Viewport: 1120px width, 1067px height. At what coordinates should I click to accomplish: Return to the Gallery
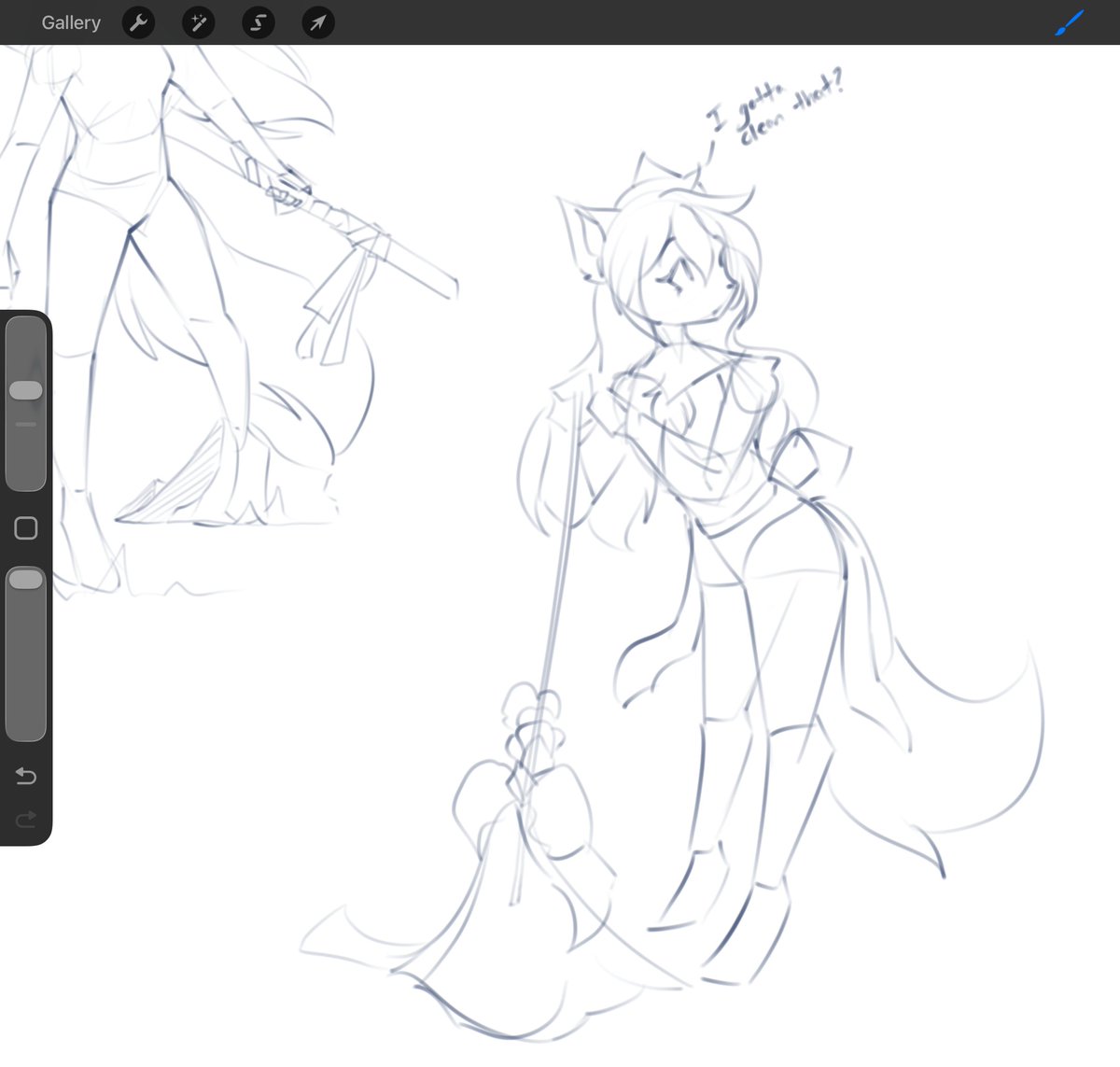tap(71, 22)
